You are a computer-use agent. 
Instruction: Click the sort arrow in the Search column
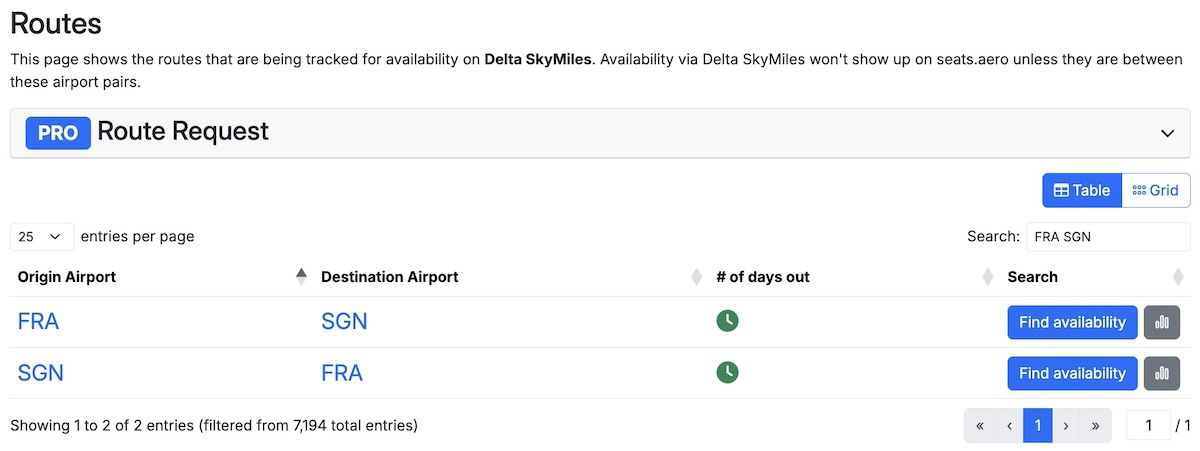click(x=1178, y=277)
